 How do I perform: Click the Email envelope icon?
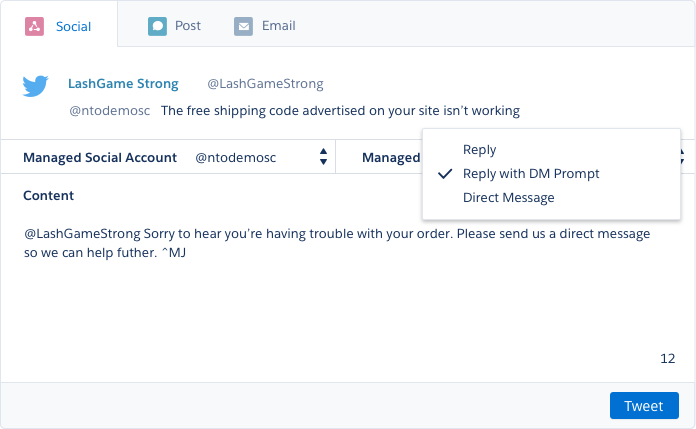coord(243,26)
